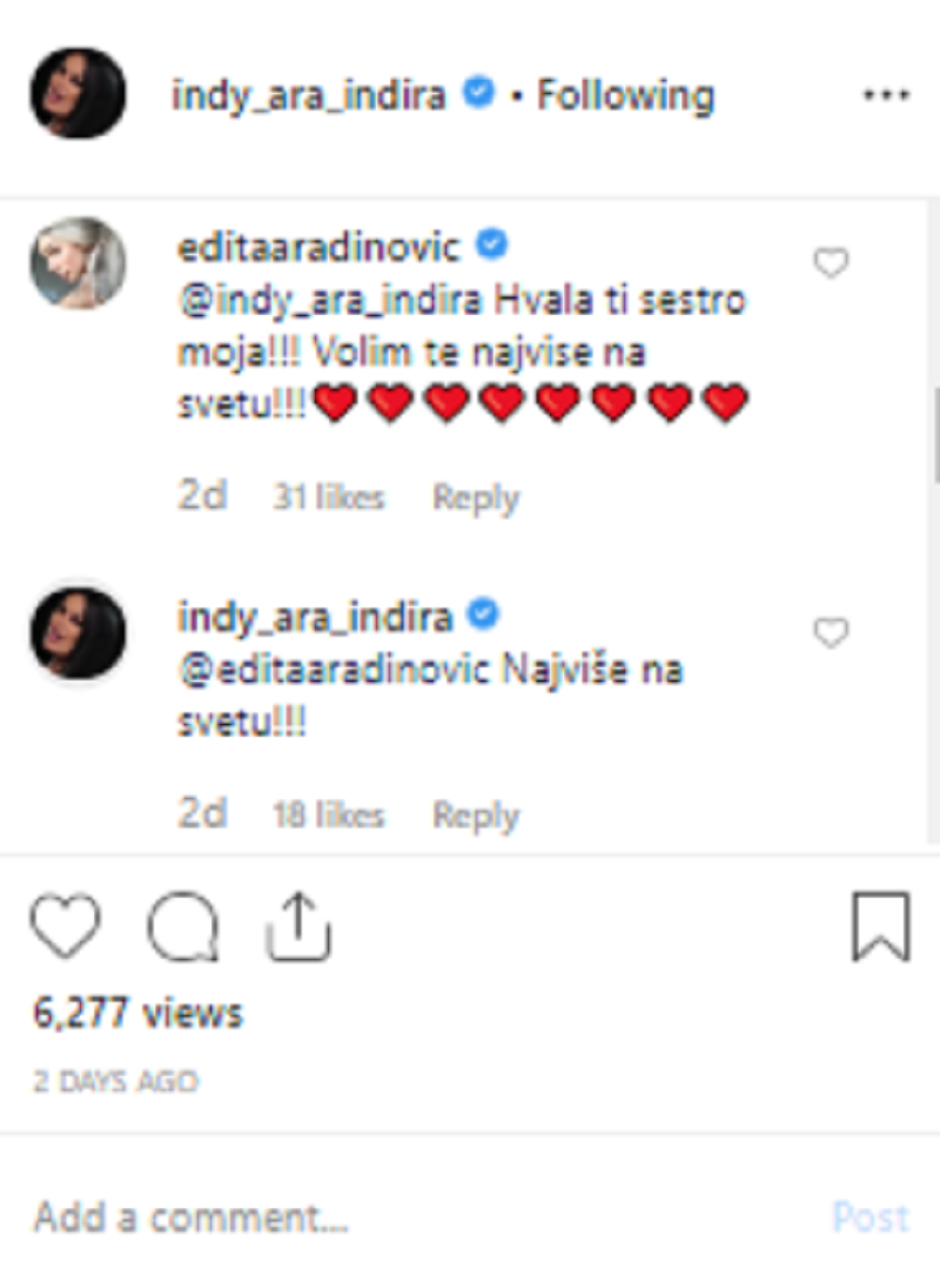The width and height of the screenshot is (940, 1288).
Task: Click the comments scrollbar thumb
Action: [936, 435]
